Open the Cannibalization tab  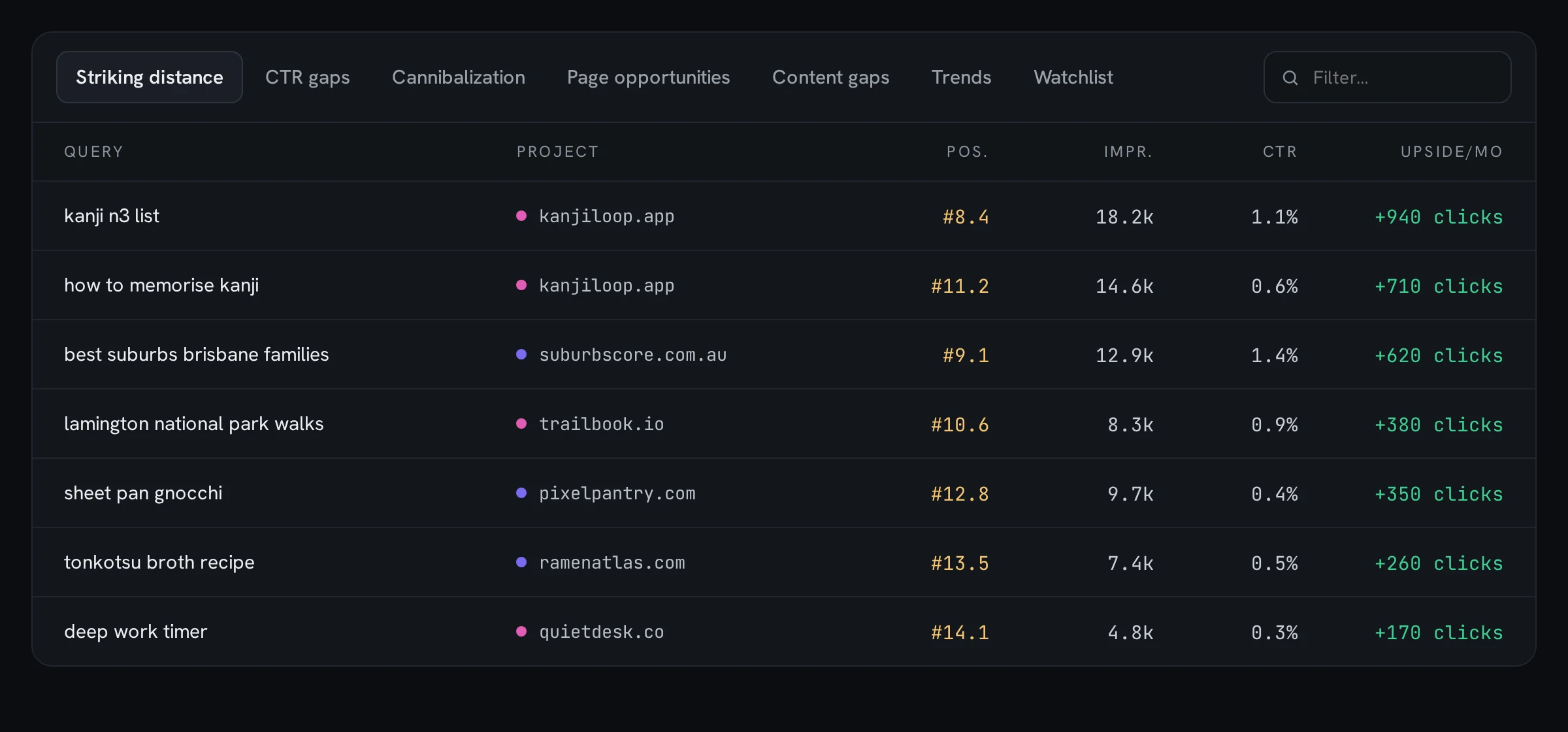point(459,77)
